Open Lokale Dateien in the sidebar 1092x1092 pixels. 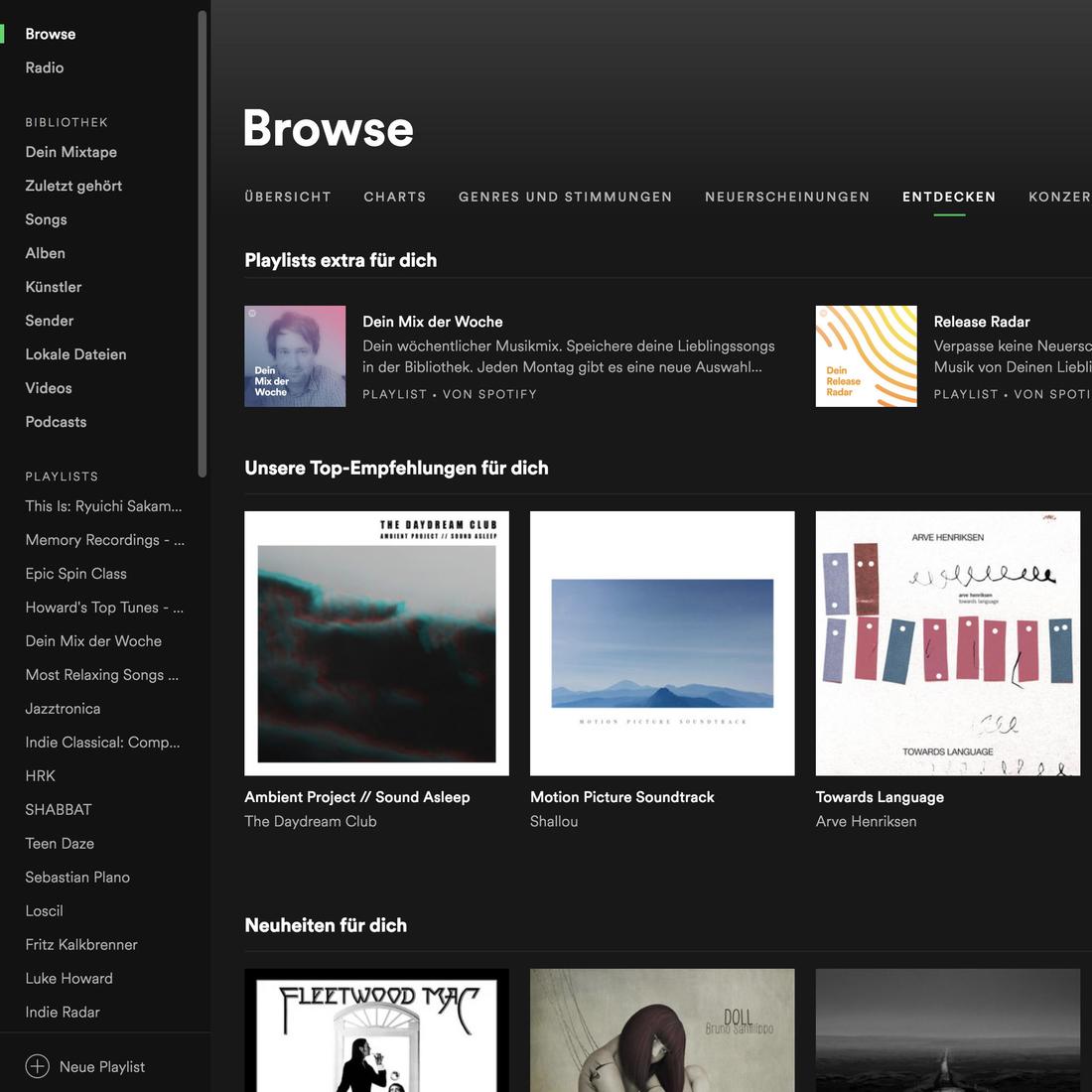75,353
